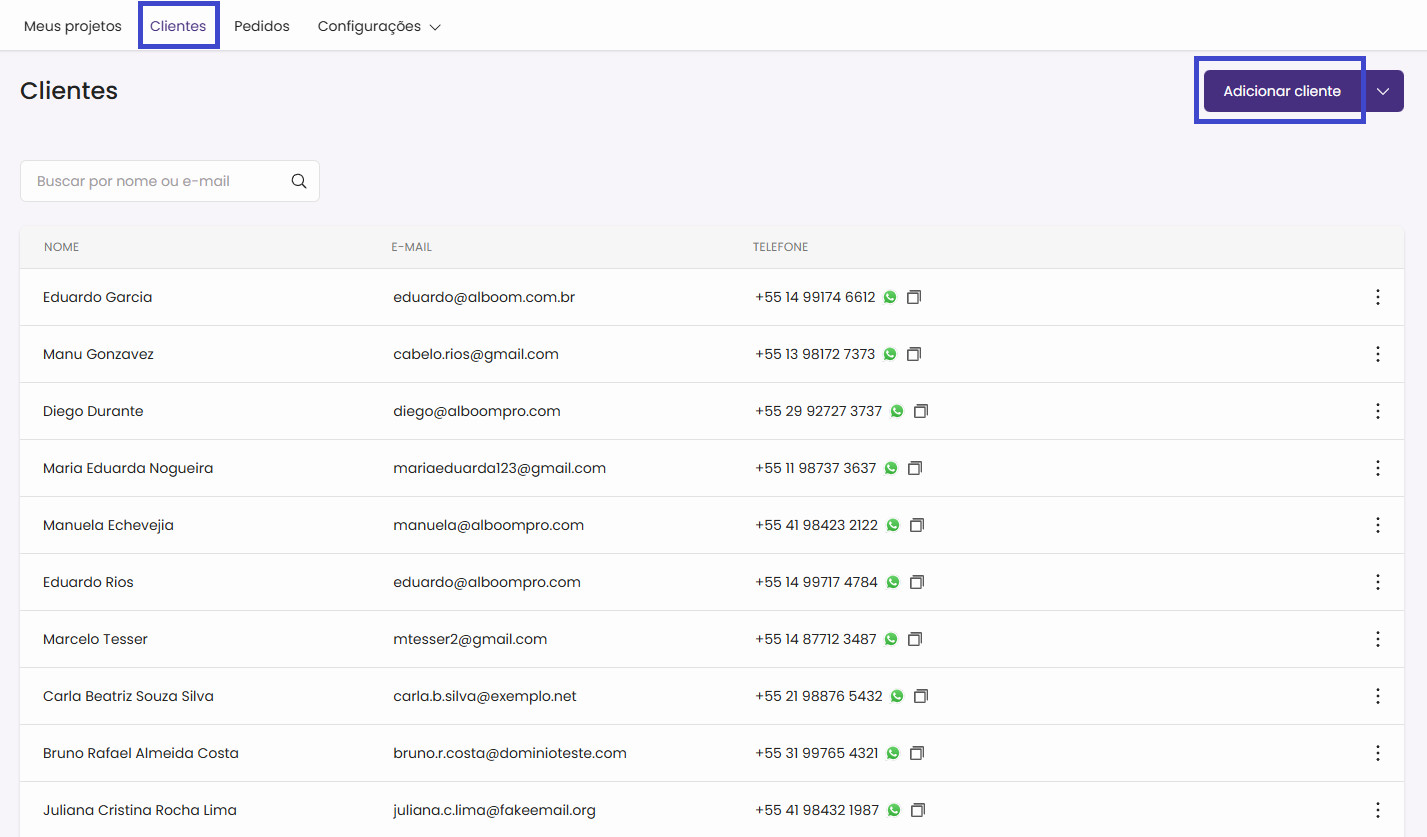
Task: Open arrow dropdown beside Adicionar cliente
Action: coord(1383,91)
